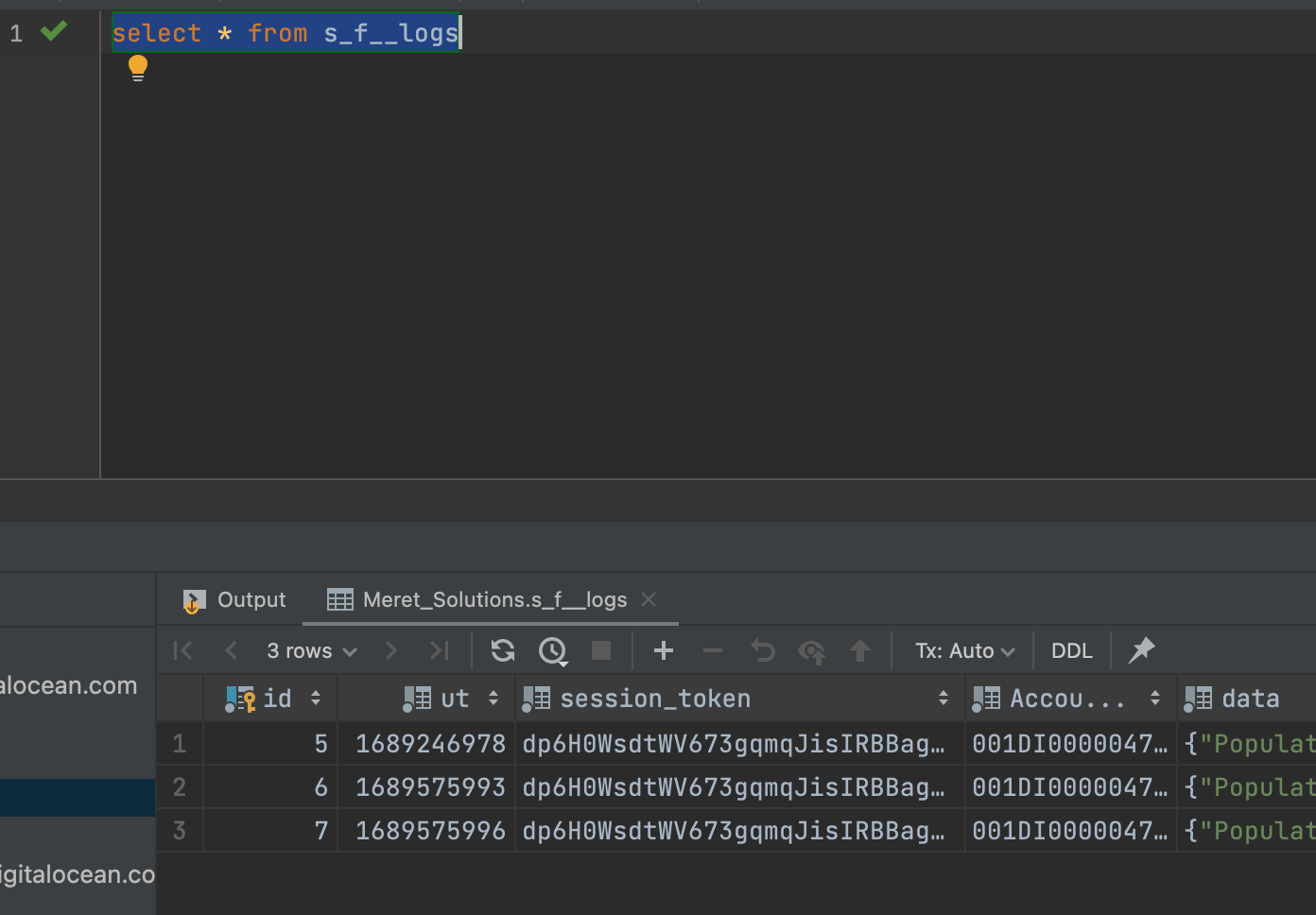Click the Revert changes undo icon

click(x=762, y=650)
